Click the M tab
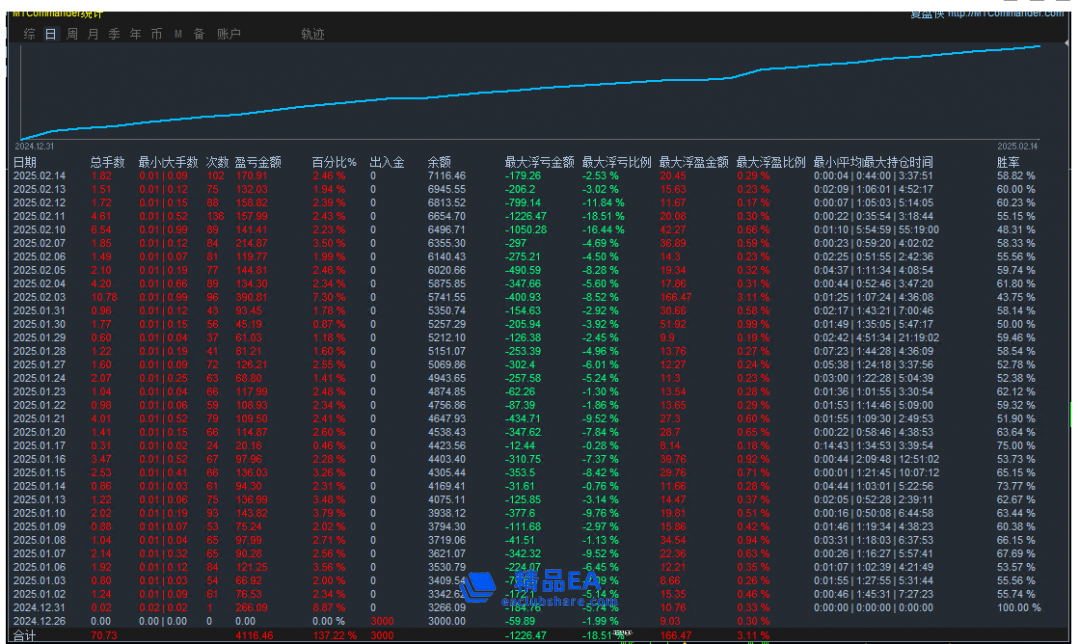1079x644 pixels. point(178,34)
